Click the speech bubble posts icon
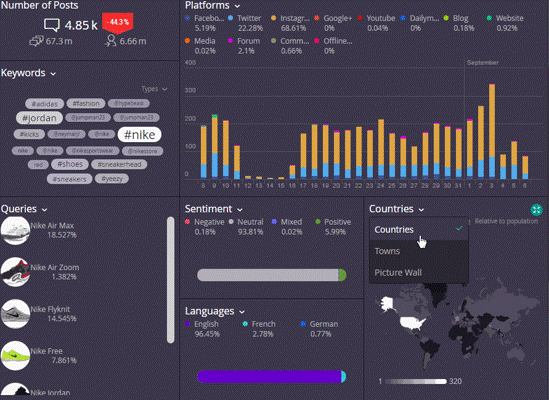The height and width of the screenshot is (400, 549). (51, 25)
